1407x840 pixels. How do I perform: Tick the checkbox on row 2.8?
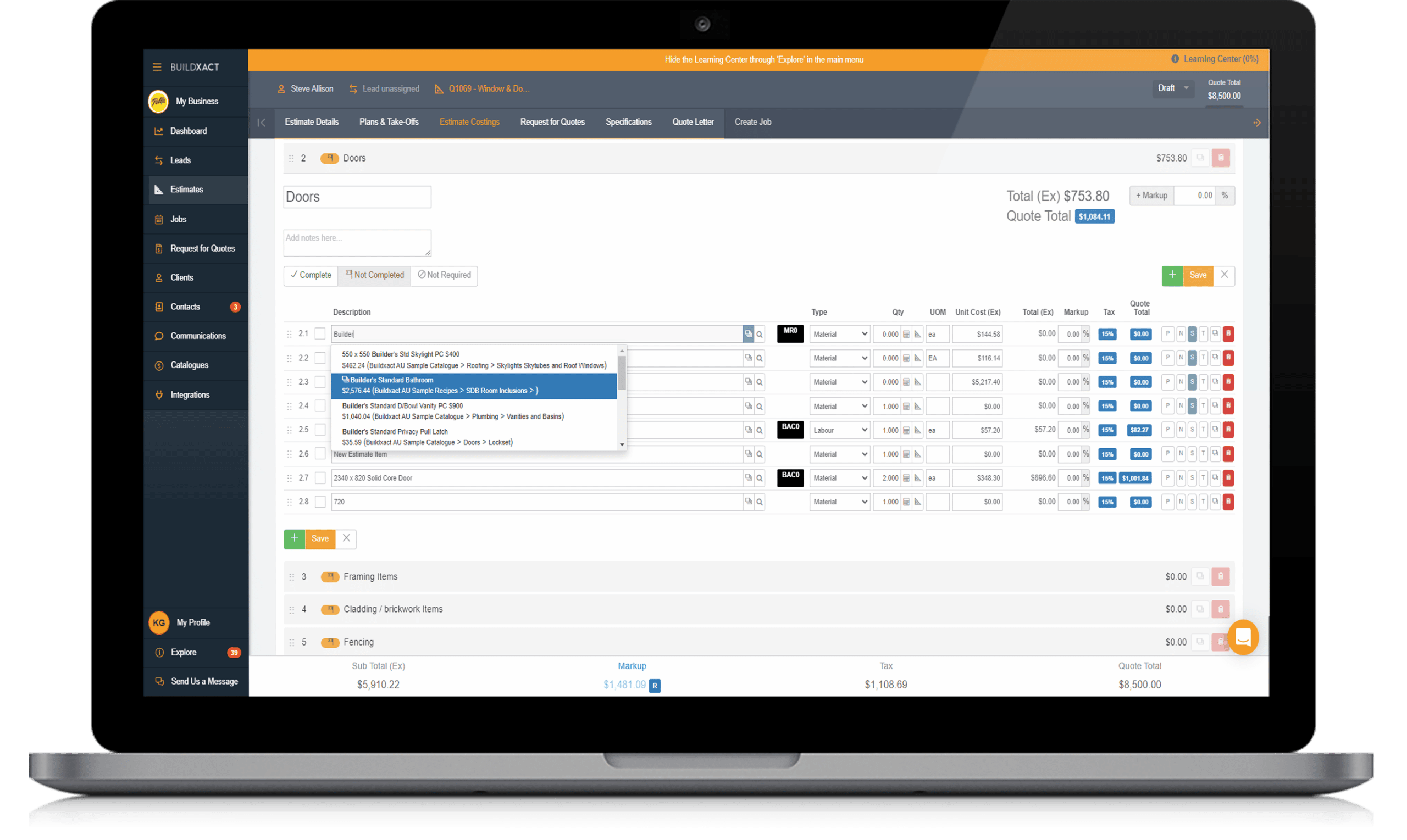coord(320,502)
